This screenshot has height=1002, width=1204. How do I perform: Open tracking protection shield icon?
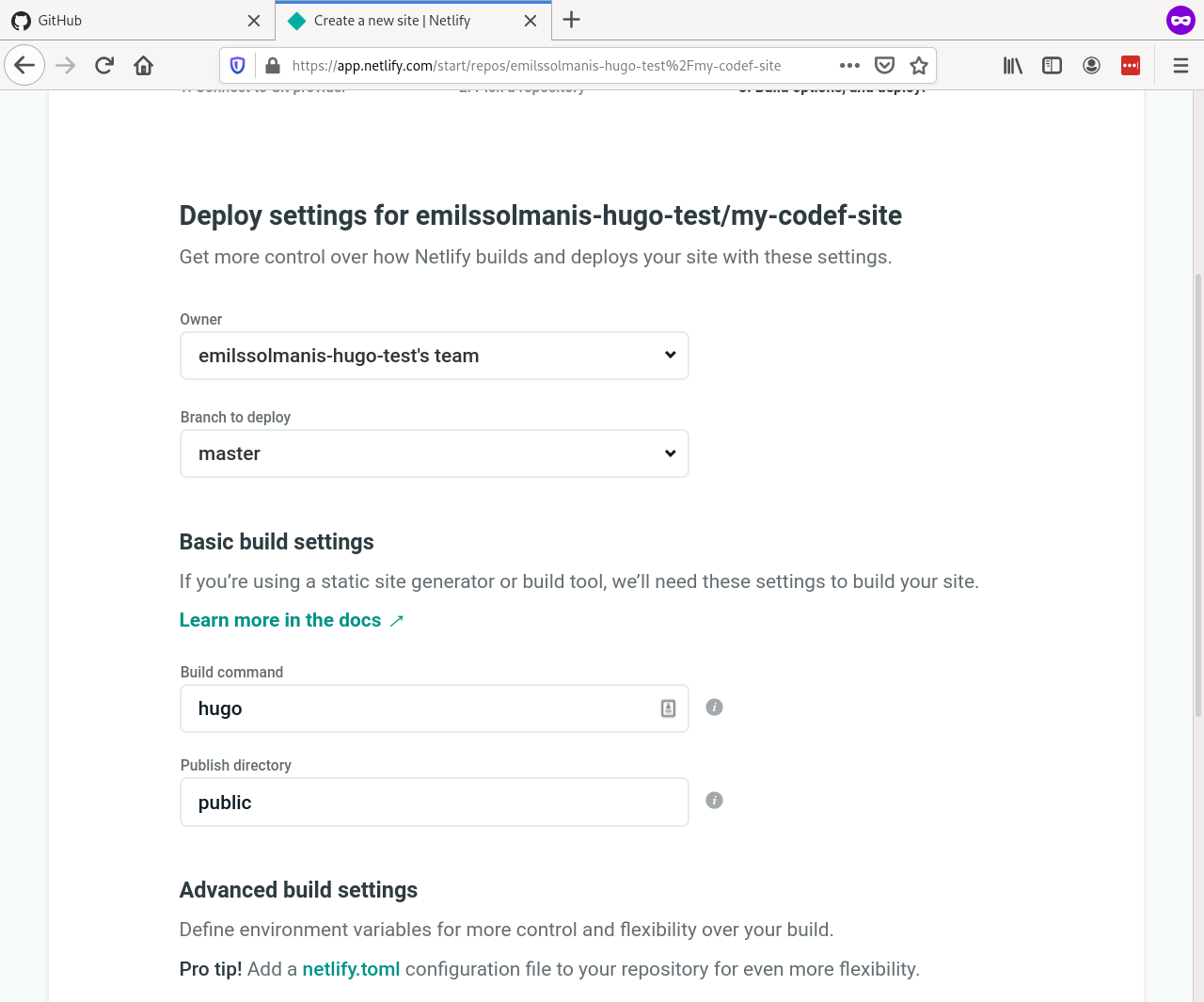(x=238, y=65)
